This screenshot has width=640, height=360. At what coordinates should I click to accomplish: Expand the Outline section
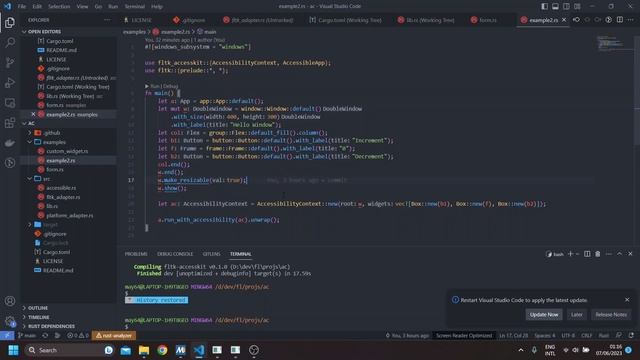click(38, 308)
